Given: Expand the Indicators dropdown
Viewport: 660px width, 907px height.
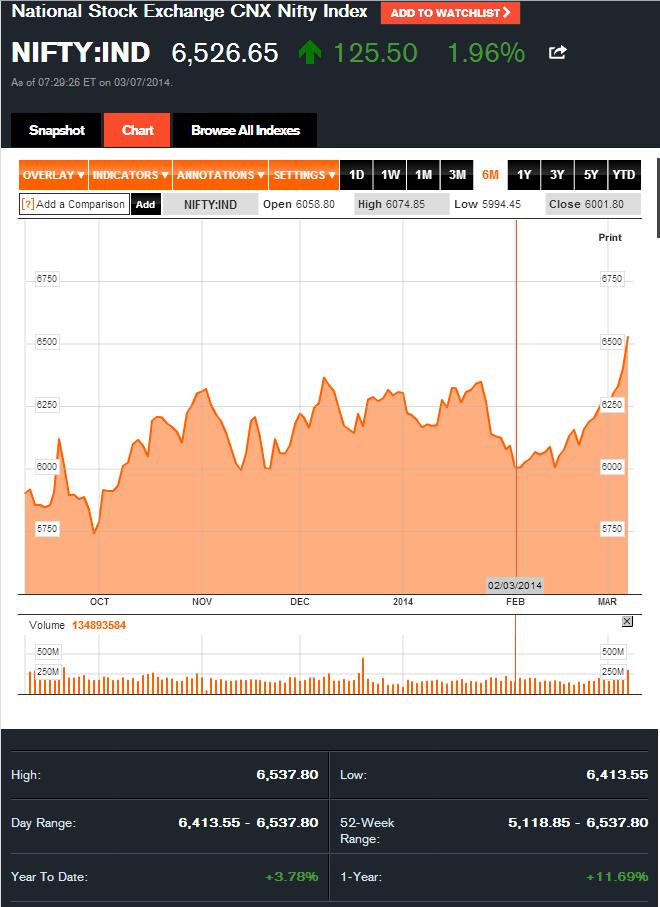Looking at the screenshot, I should 131,175.
